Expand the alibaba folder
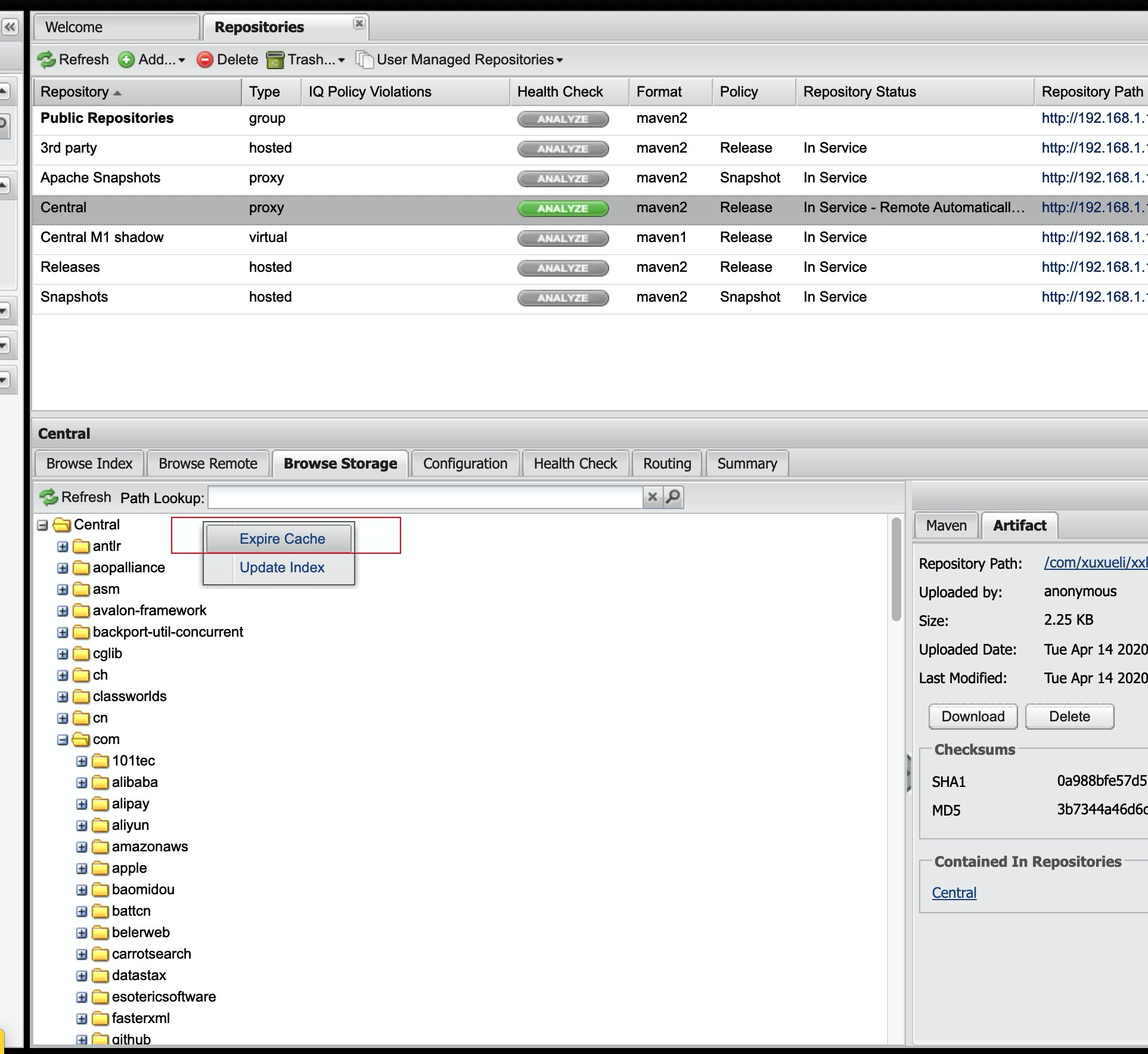 [82, 783]
